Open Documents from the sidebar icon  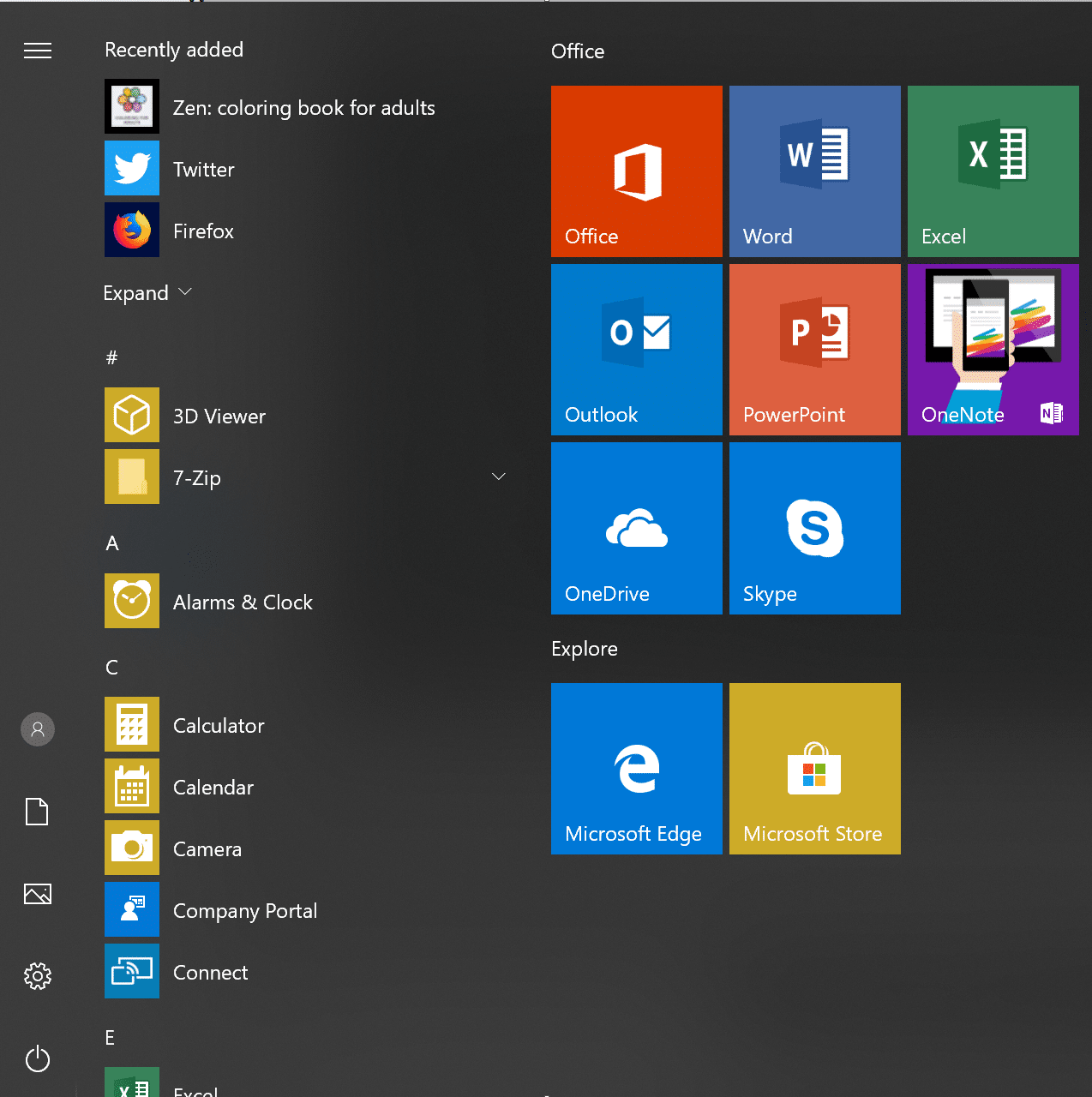(37, 811)
